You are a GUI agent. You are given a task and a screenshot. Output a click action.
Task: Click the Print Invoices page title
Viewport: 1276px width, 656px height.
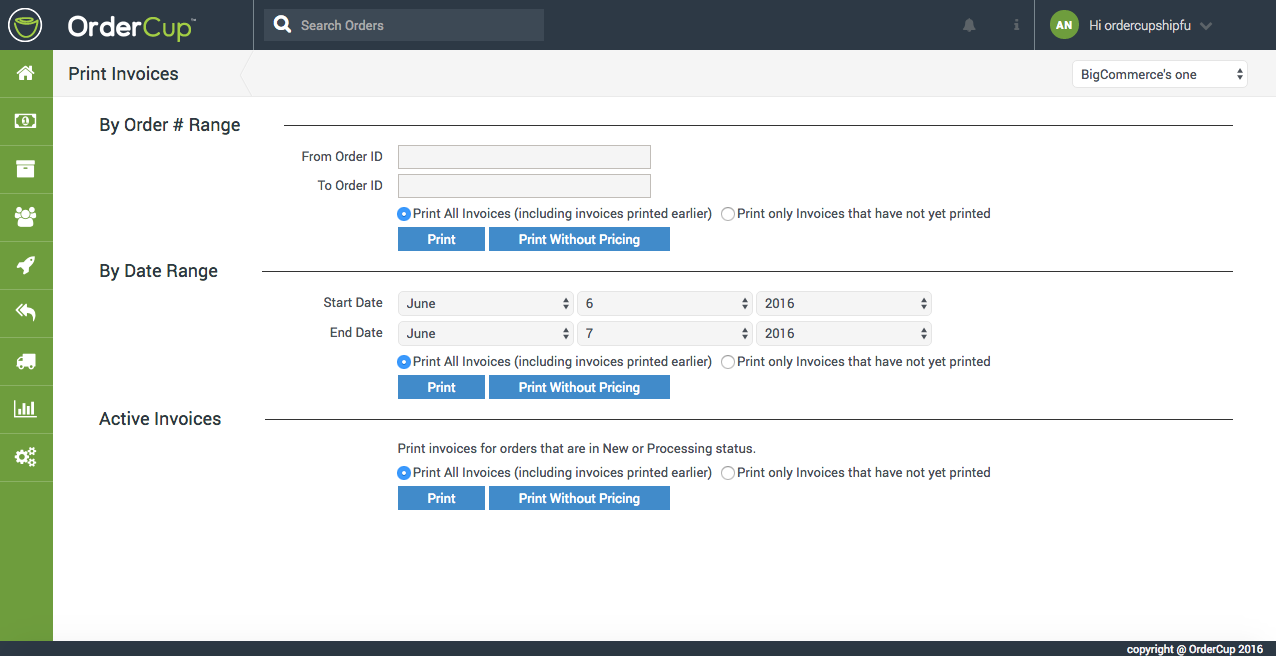tap(123, 74)
